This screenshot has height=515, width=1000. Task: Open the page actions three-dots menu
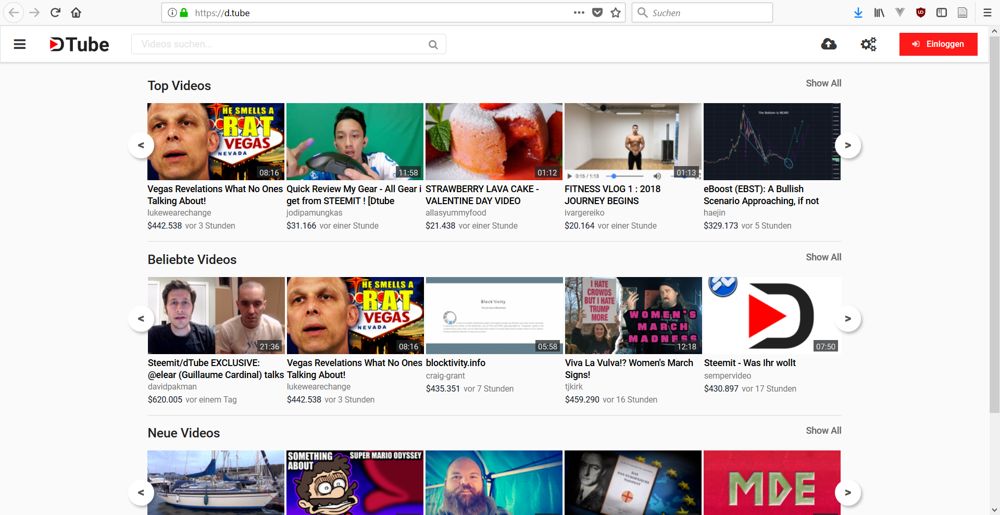tap(579, 12)
